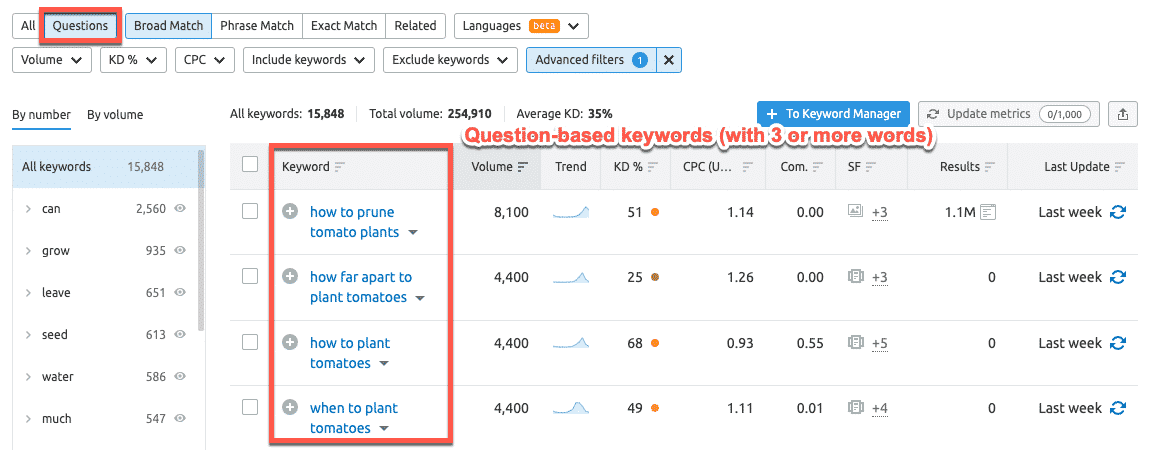Expand the 'grow' keyword group

[28, 251]
